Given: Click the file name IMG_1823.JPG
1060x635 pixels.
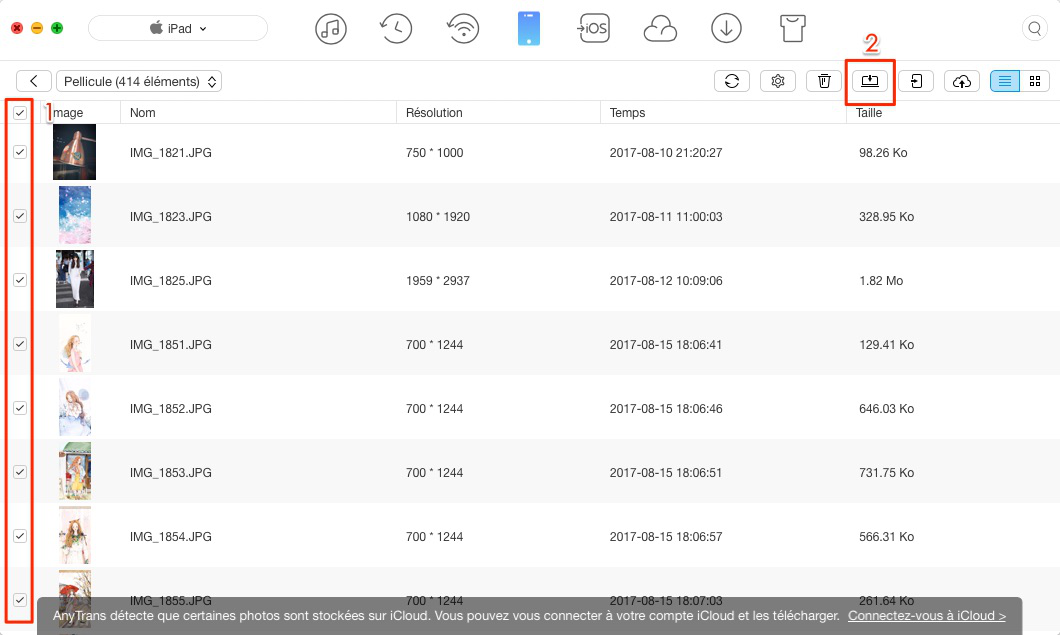Looking at the screenshot, I should [x=170, y=216].
